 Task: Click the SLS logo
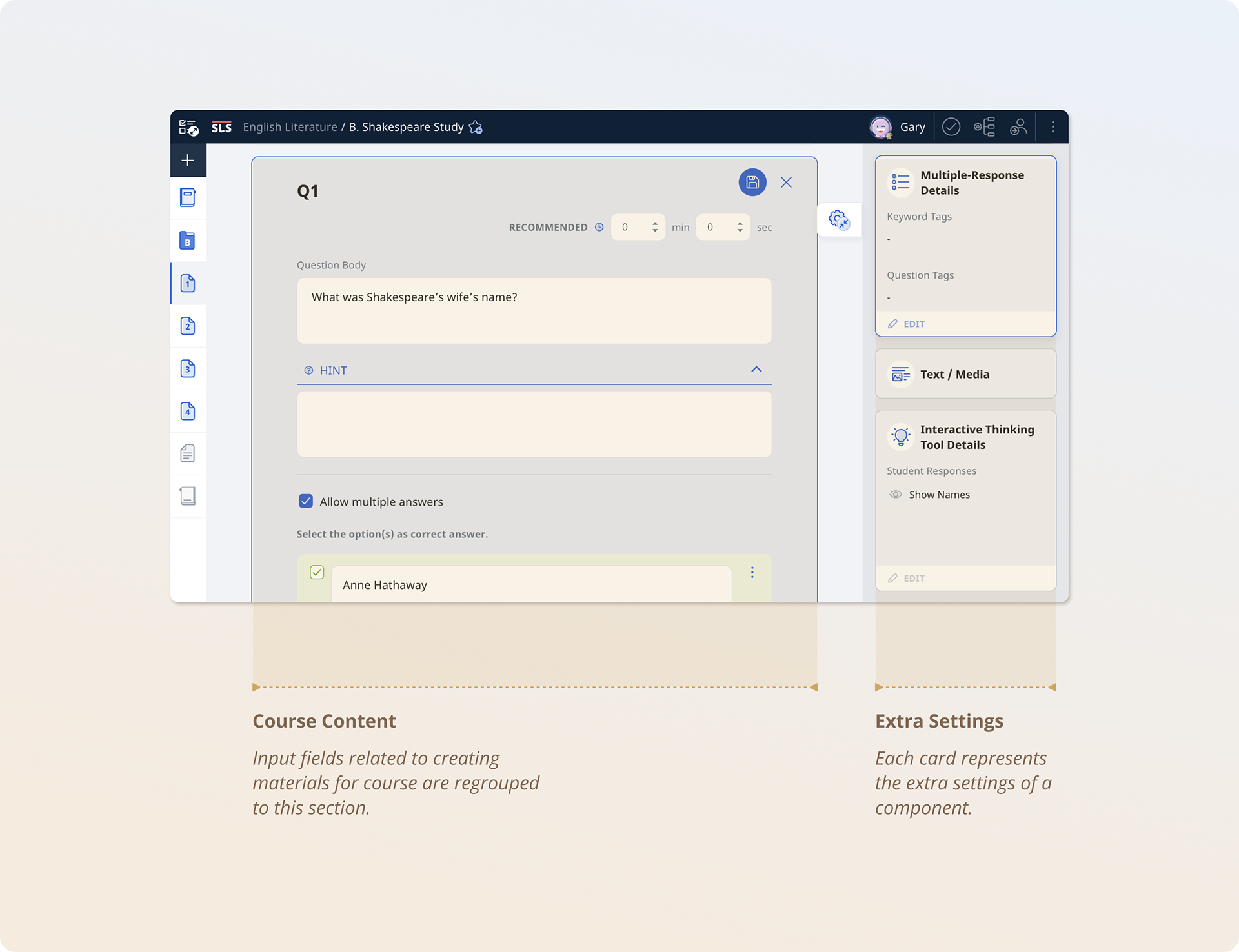click(x=221, y=127)
